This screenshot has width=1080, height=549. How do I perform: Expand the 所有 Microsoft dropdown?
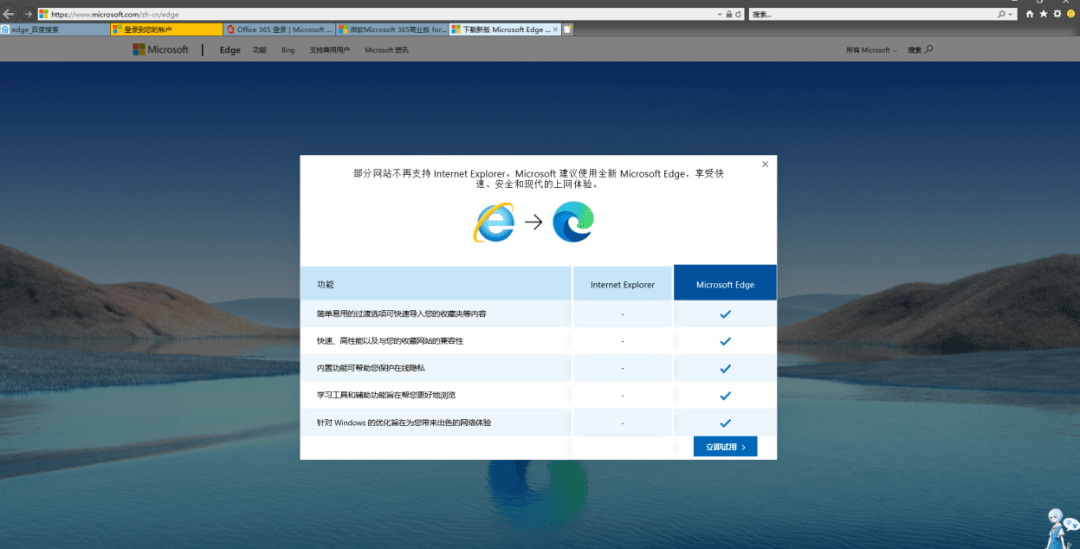click(871, 50)
